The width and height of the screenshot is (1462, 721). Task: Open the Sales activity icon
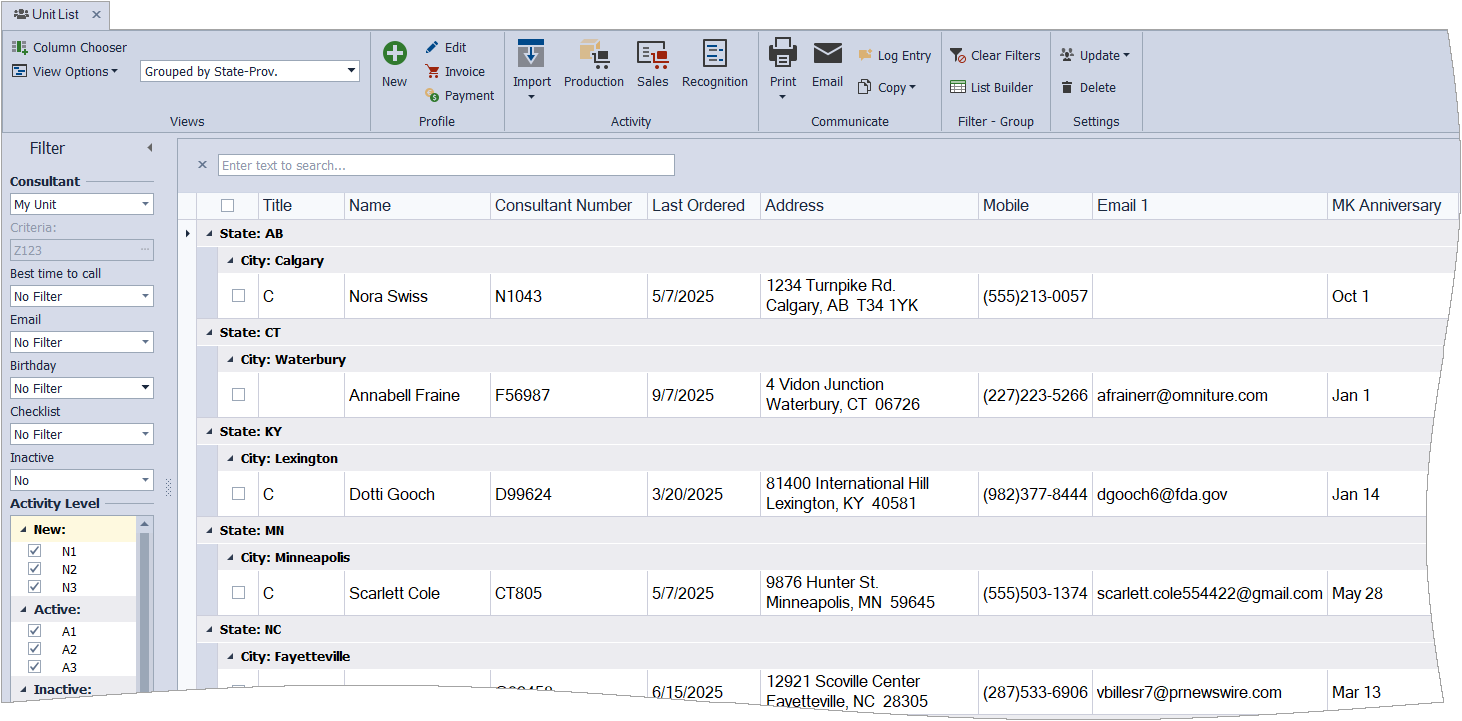coord(652,56)
